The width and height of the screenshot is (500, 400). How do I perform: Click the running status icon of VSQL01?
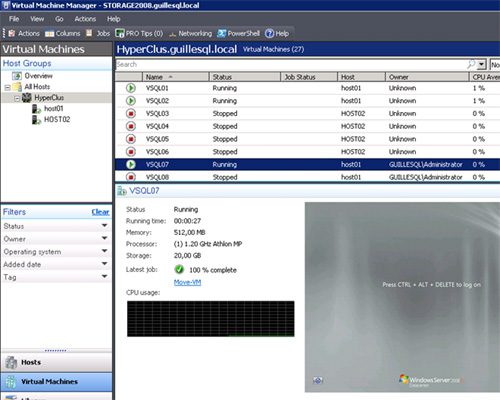point(131,88)
